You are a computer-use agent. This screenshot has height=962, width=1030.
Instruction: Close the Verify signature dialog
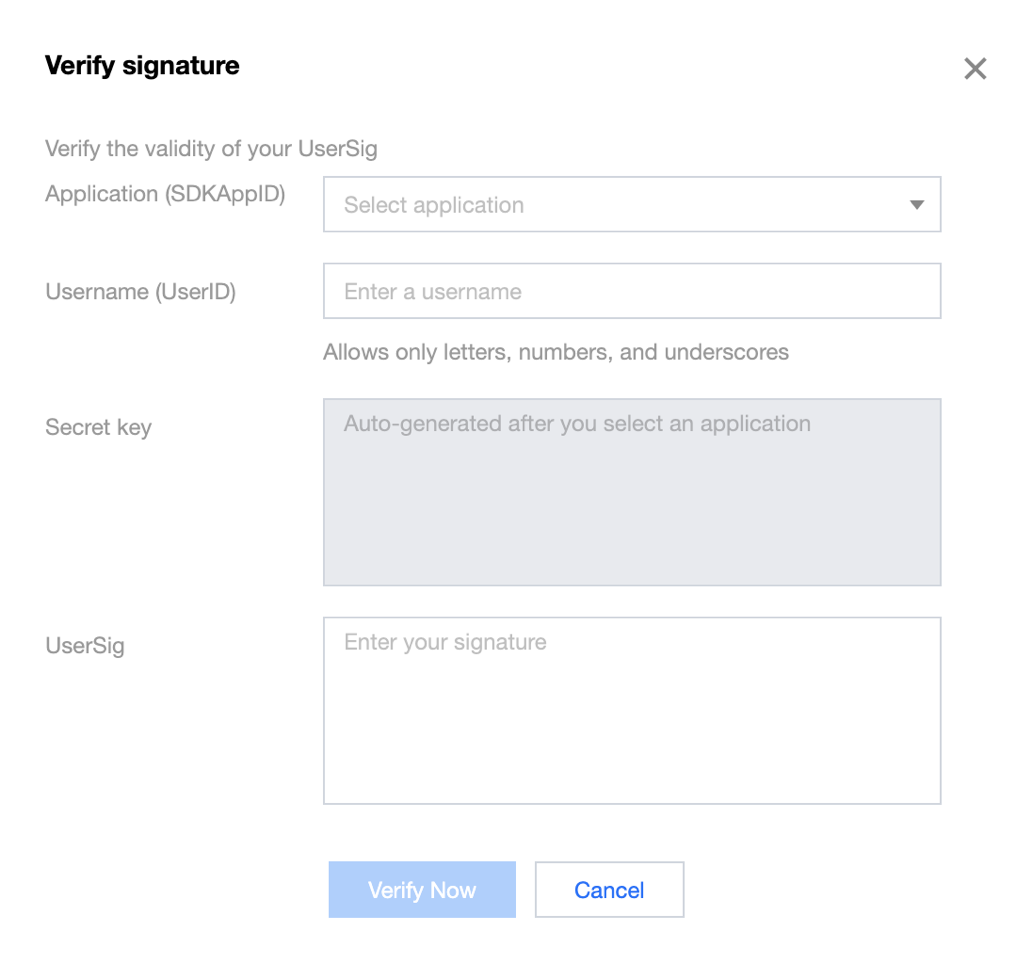pos(974,69)
